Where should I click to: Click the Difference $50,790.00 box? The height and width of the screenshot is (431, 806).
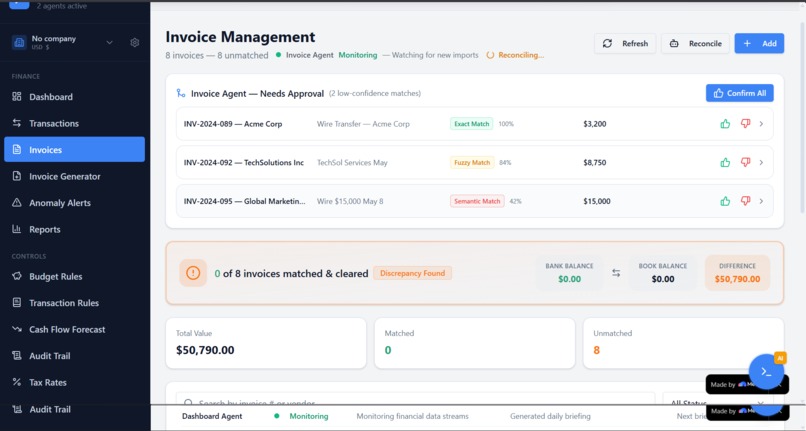point(737,273)
